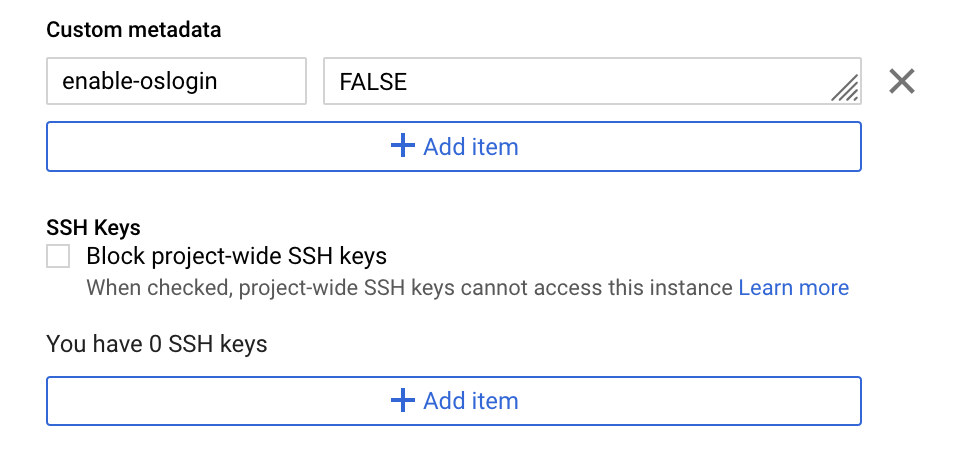
Task: Remove the enable-oslogin metadata item
Action: pyautogui.click(x=902, y=82)
